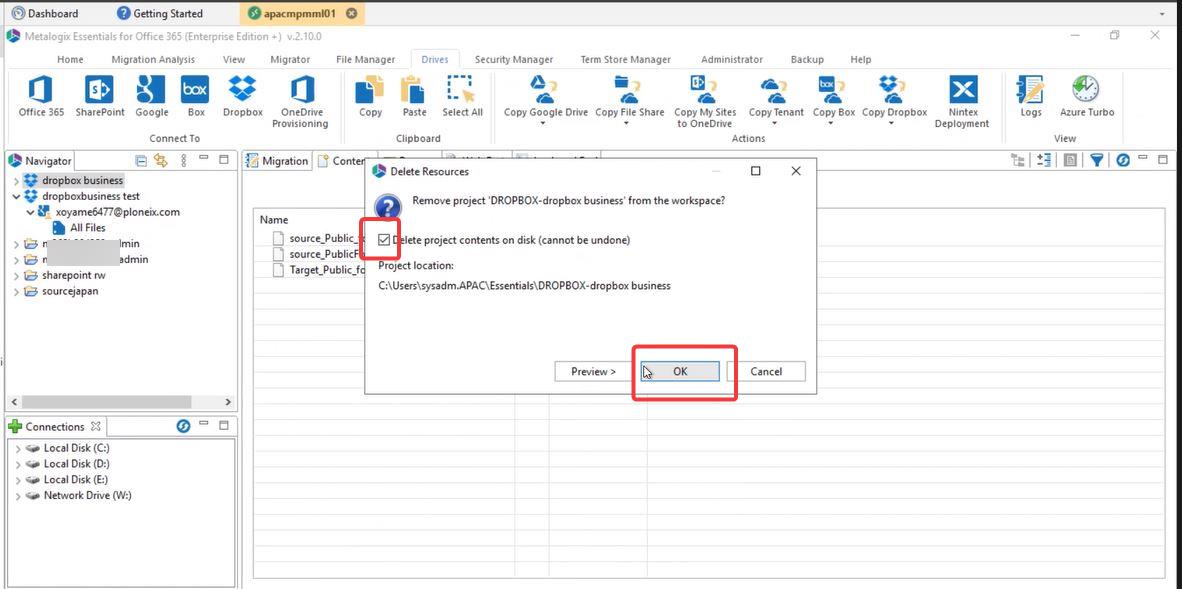Open Azure Turbo view
This screenshot has width=1182, height=589.
[1086, 97]
